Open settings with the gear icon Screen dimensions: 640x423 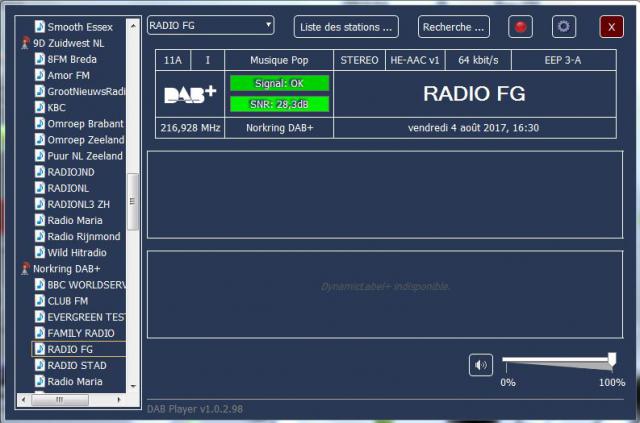[564, 27]
